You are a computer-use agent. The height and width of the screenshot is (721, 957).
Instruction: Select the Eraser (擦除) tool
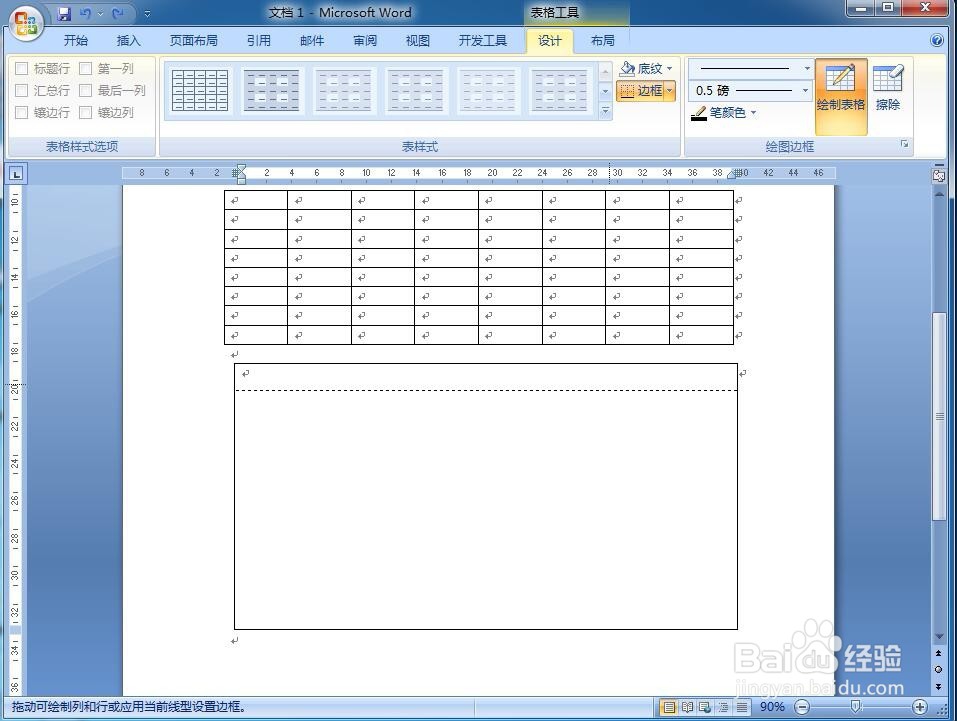pos(889,90)
